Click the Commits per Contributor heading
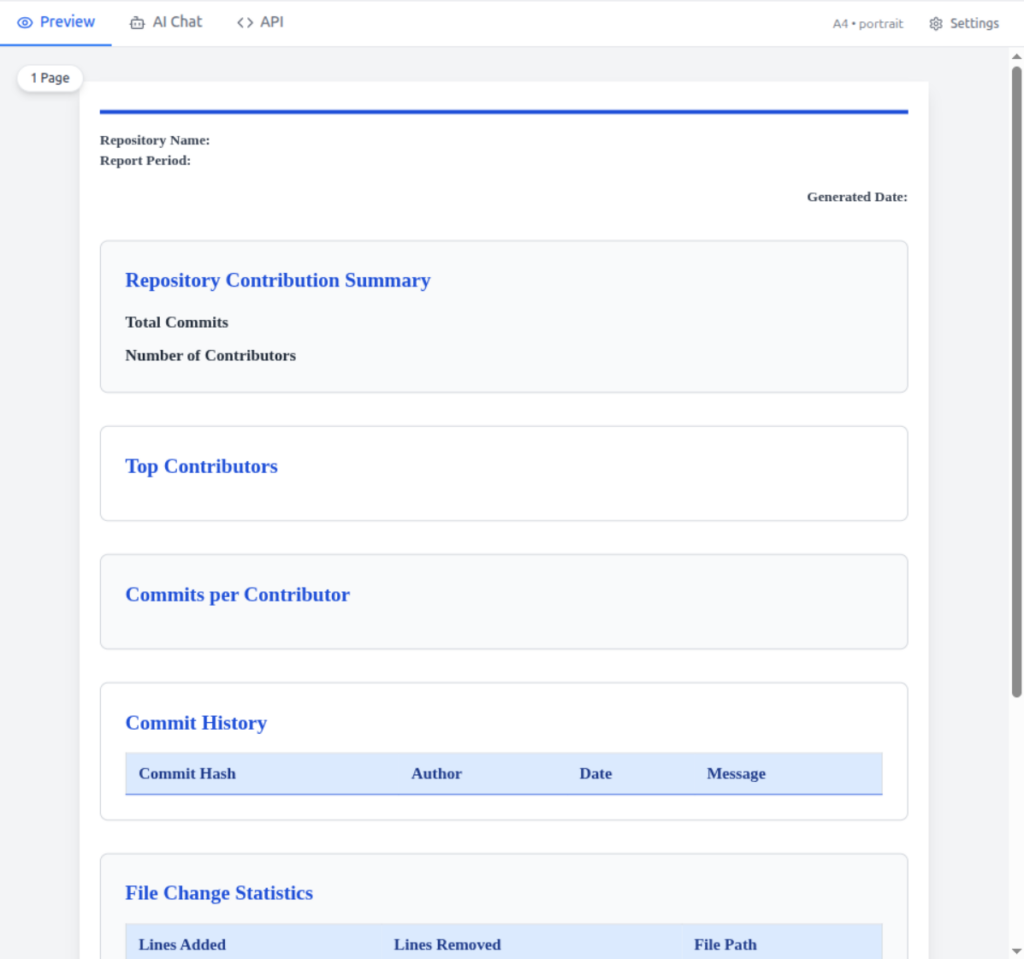 coord(237,594)
